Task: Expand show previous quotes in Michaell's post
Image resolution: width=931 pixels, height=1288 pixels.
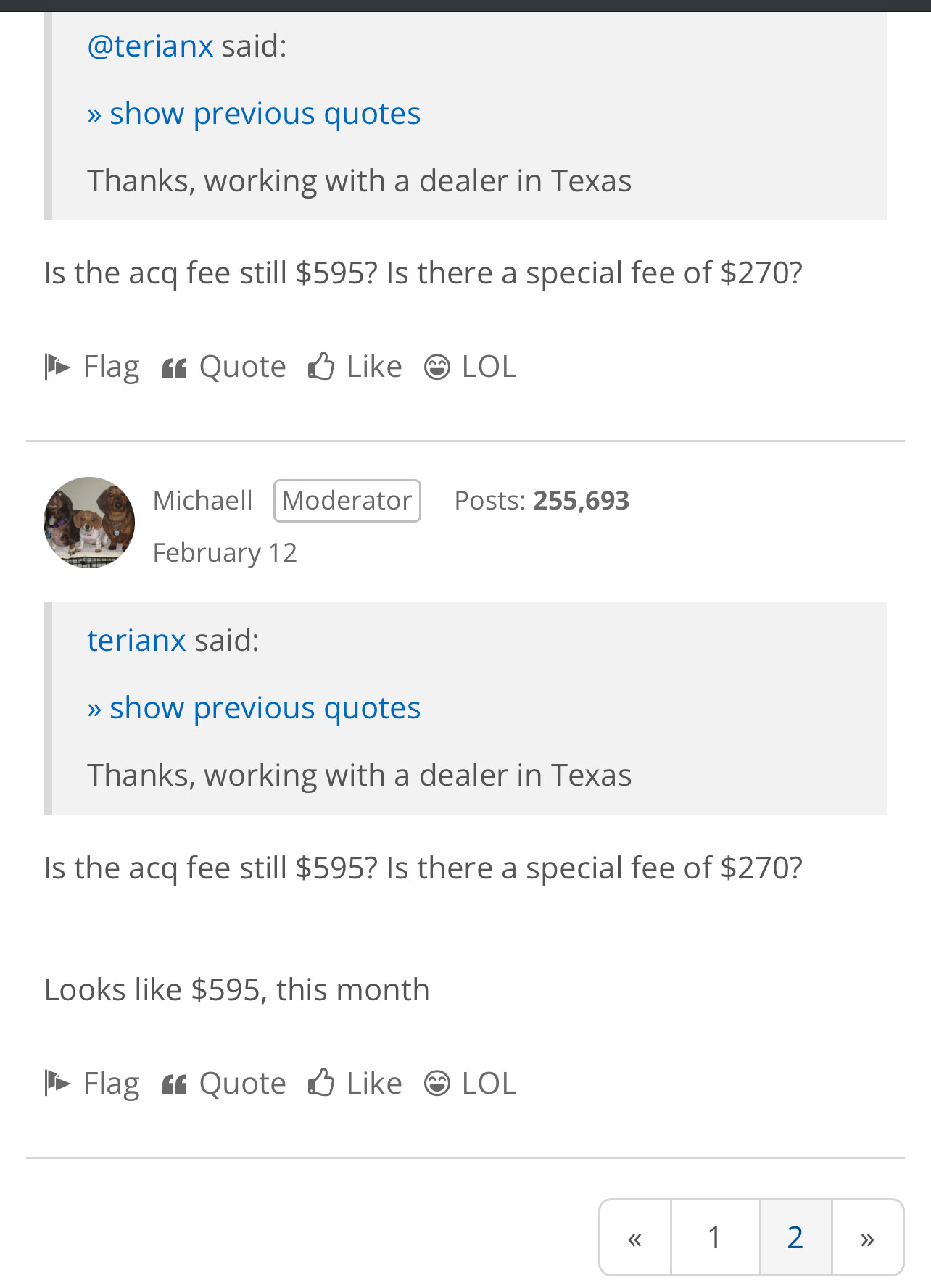Action: click(x=254, y=708)
